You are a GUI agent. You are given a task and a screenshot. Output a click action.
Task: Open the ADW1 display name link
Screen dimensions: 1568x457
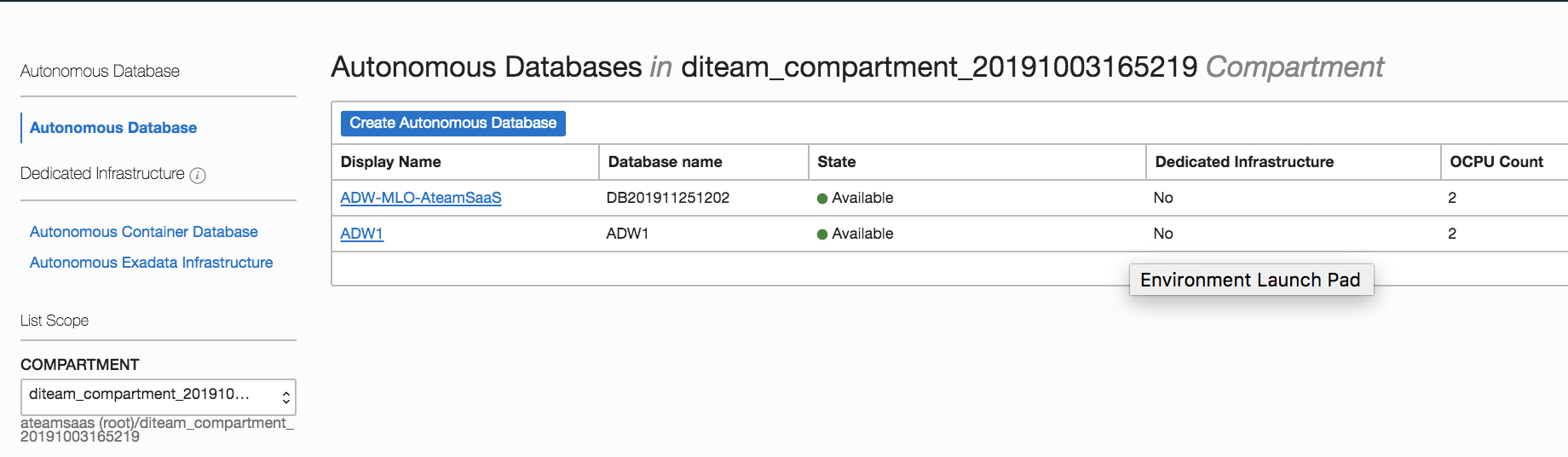[361, 234]
